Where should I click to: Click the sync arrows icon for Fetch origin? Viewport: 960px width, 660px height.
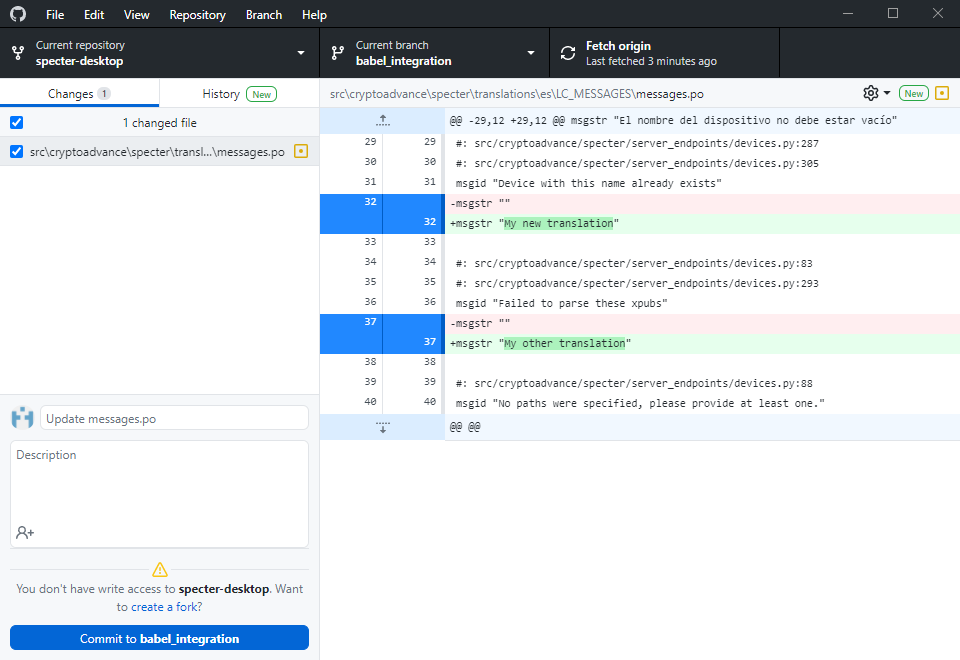point(568,53)
